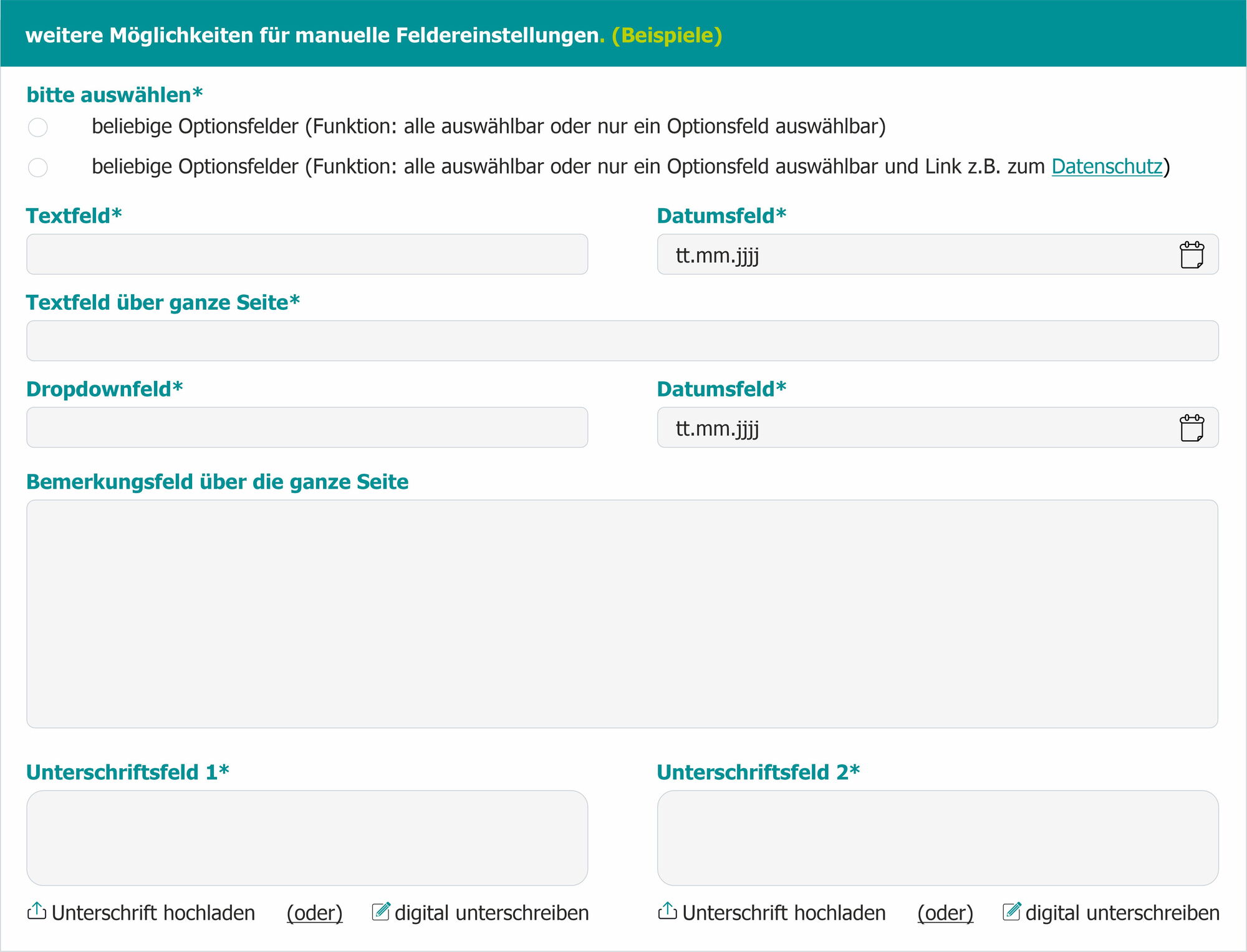Click 'Unterschrift hochladen' under Unterschriftsfeld 1
The image size is (1247, 952).
click(x=153, y=913)
